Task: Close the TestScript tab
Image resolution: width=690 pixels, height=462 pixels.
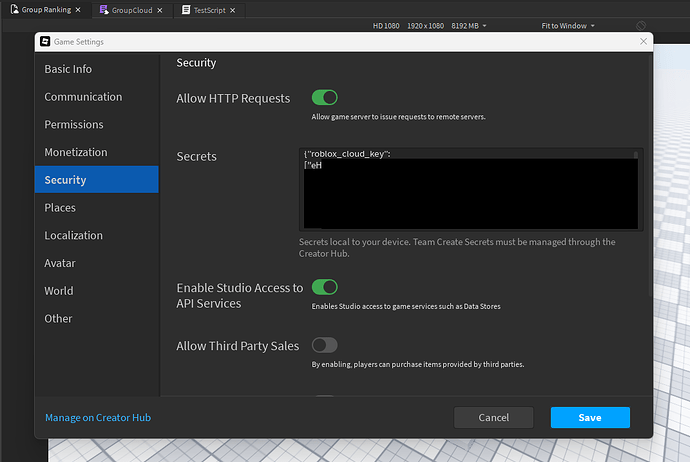Action: tap(232, 10)
